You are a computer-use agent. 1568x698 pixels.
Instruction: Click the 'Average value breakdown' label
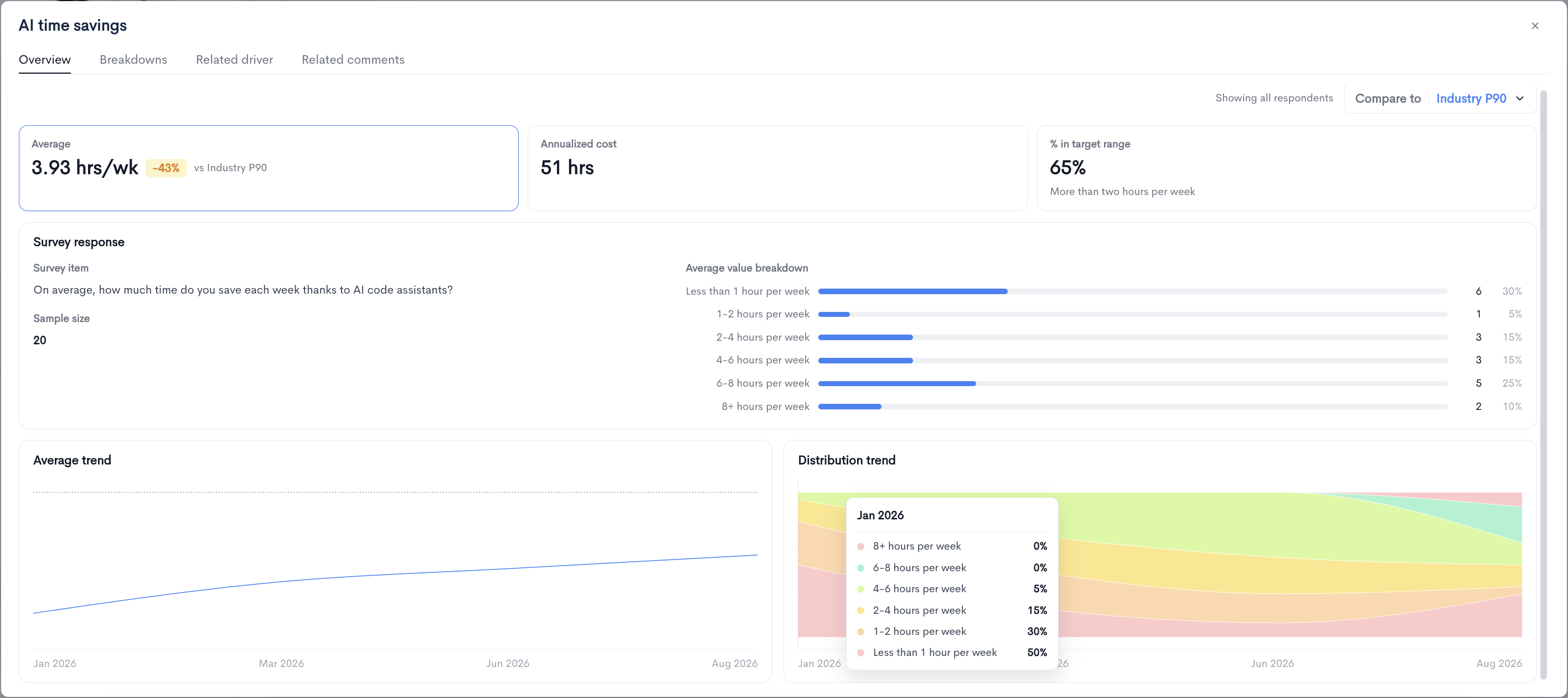(x=747, y=268)
